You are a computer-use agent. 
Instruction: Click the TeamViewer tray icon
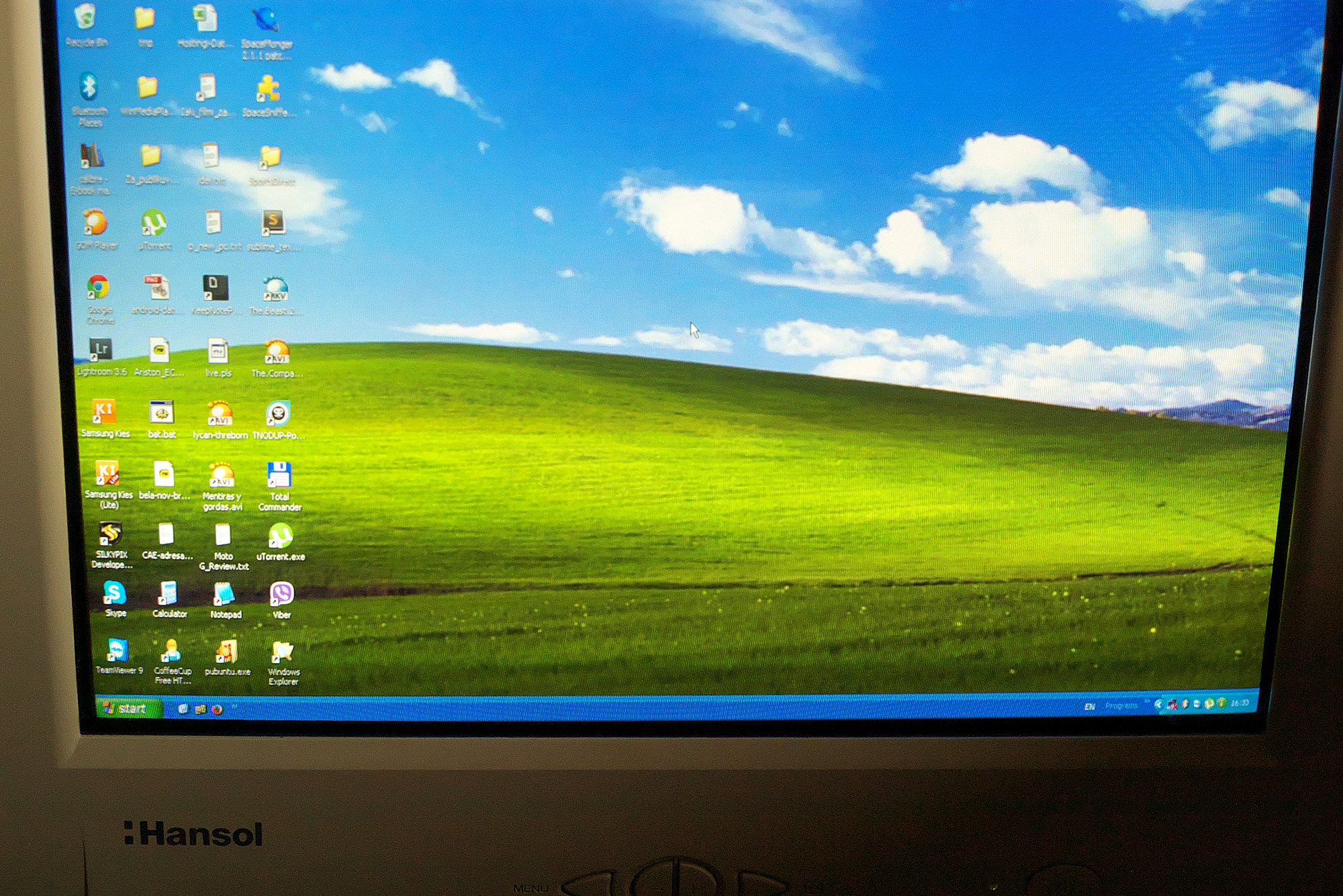[1197, 704]
